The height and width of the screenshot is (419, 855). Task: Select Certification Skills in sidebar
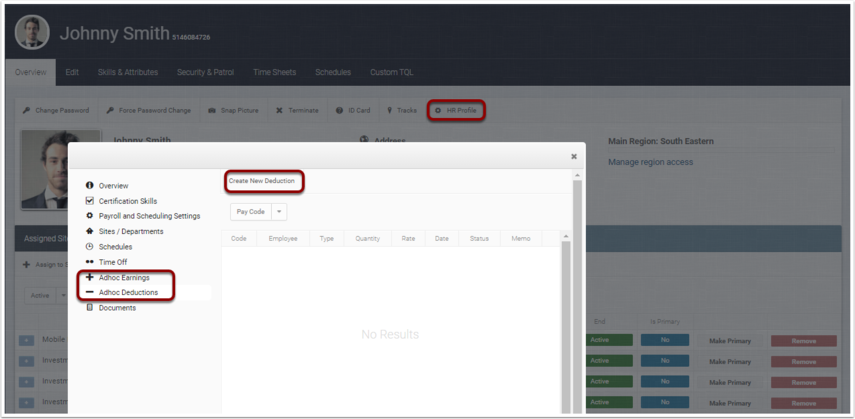(127, 201)
